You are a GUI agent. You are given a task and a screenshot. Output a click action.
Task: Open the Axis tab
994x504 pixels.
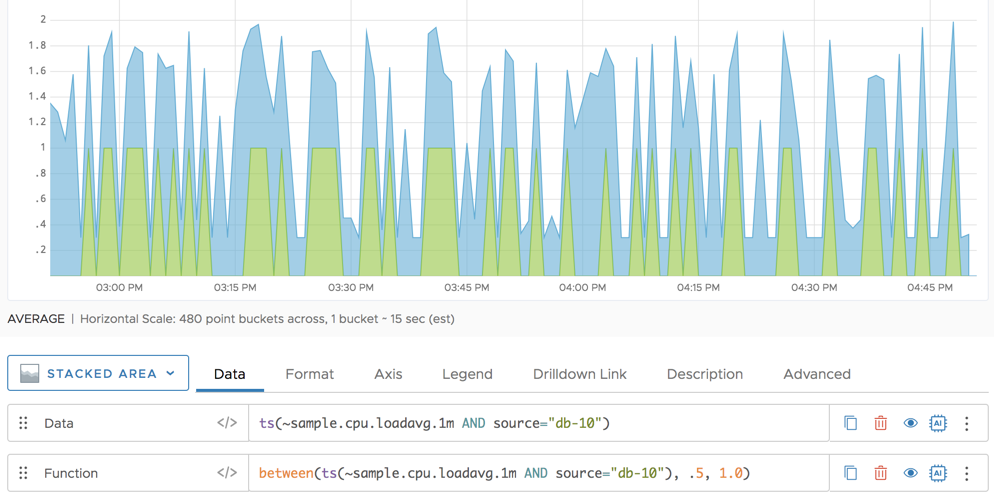(388, 374)
